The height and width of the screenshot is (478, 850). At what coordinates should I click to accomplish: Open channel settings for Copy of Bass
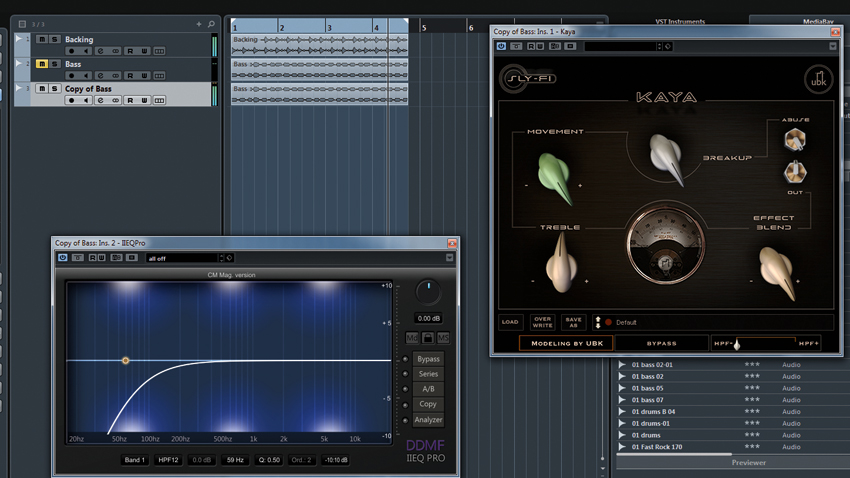point(100,100)
